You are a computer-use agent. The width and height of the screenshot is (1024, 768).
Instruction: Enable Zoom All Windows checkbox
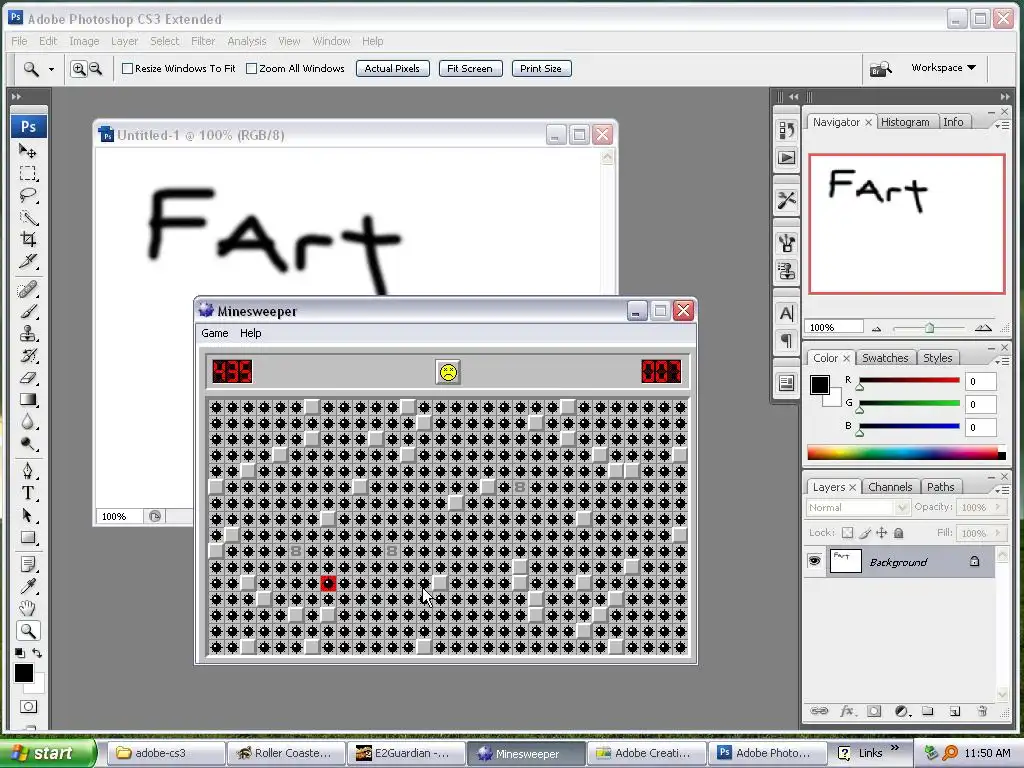[x=251, y=69]
